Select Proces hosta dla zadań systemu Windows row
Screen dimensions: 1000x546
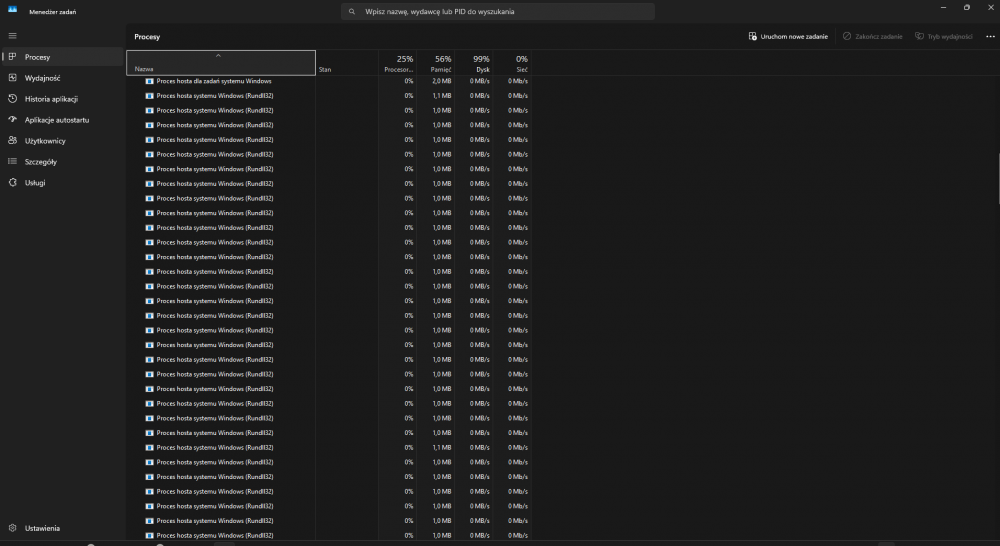(x=213, y=81)
